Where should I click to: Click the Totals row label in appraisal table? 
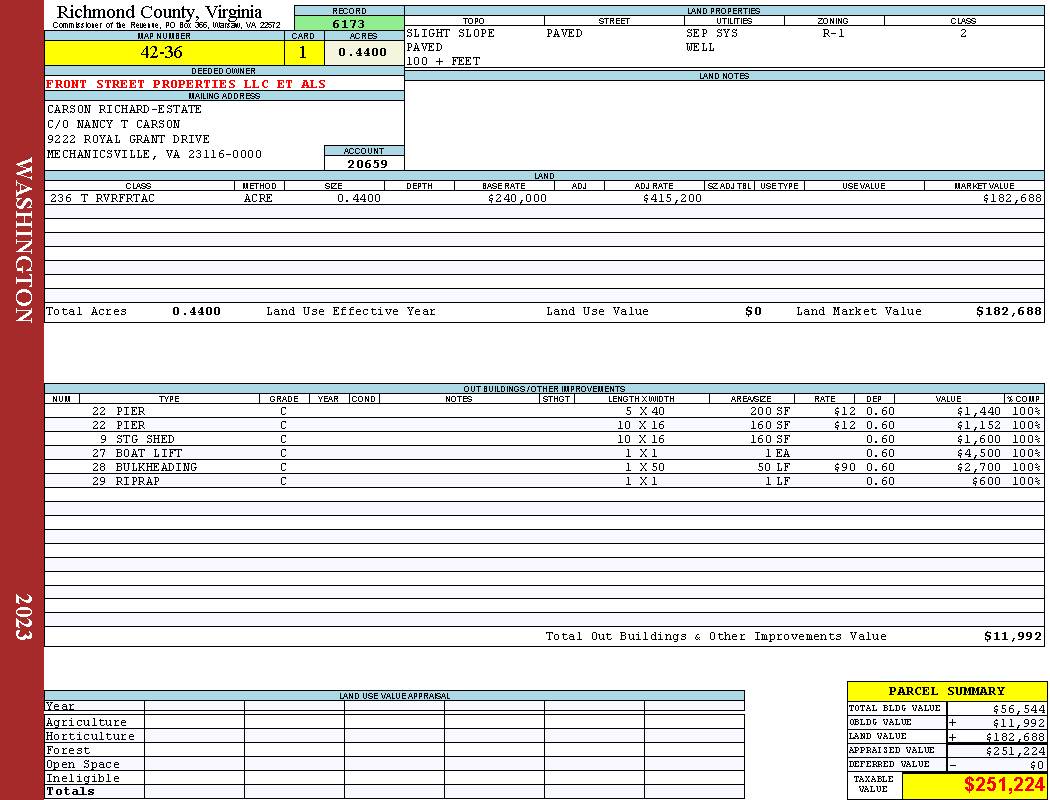click(x=70, y=791)
